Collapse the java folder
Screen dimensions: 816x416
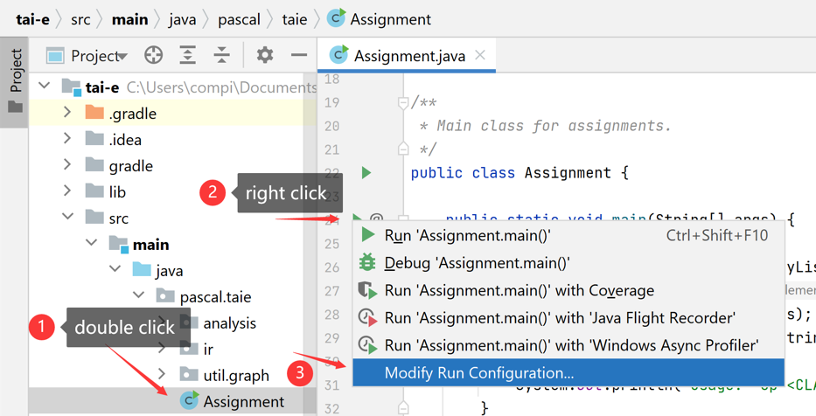click(x=115, y=269)
